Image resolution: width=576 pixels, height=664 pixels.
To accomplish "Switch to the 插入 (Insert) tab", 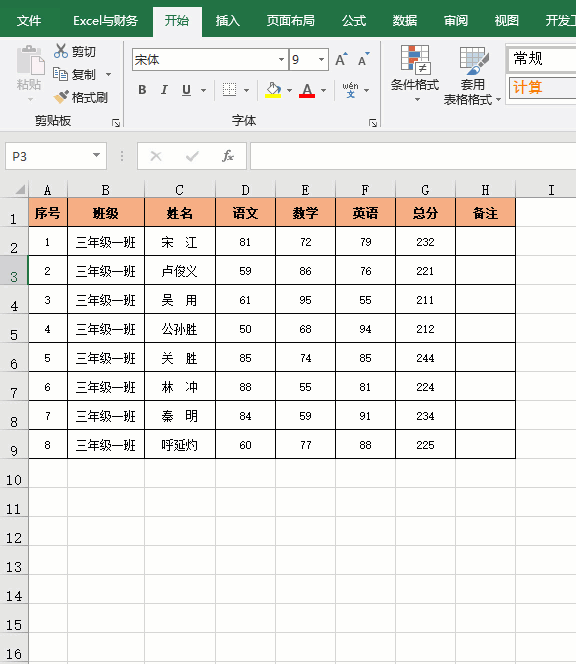I will pyautogui.click(x=227, y=20).
